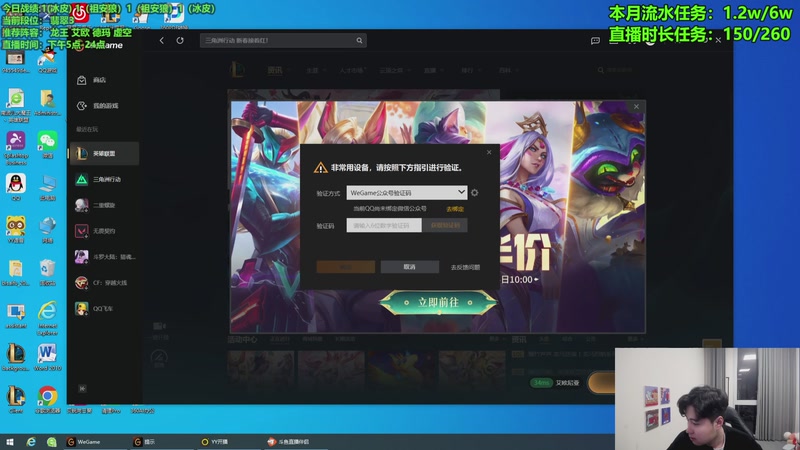Open Internet Explorer desktop shortcut

[x=47, y=318]
